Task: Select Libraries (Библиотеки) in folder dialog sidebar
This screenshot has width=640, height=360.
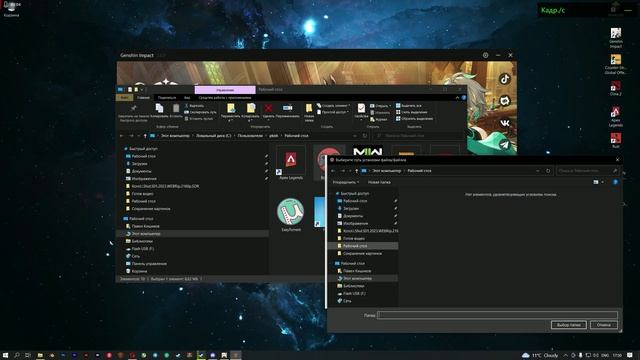Action: 353,286
